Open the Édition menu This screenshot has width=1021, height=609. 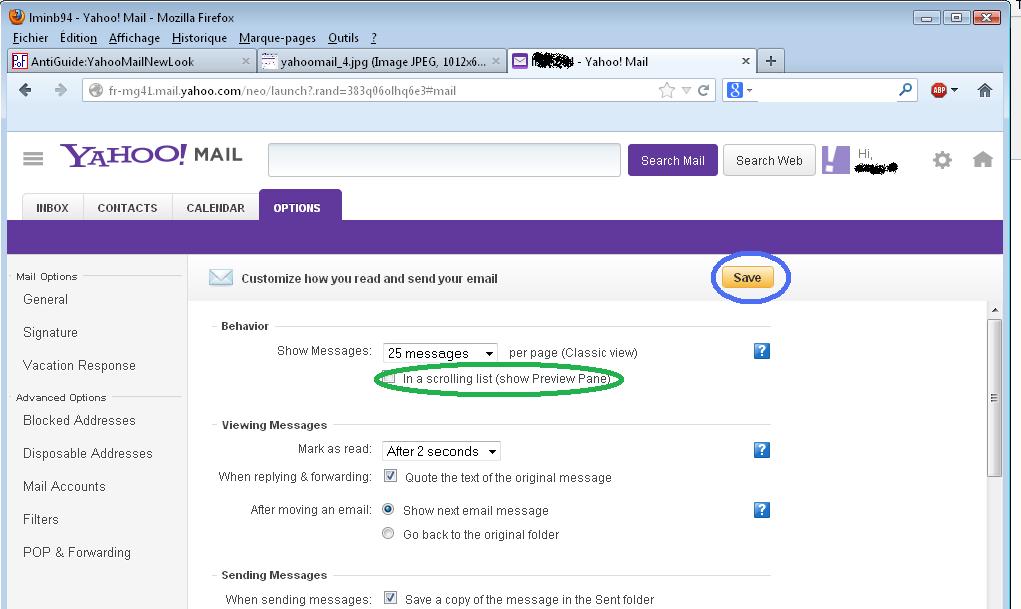[79, 38]
